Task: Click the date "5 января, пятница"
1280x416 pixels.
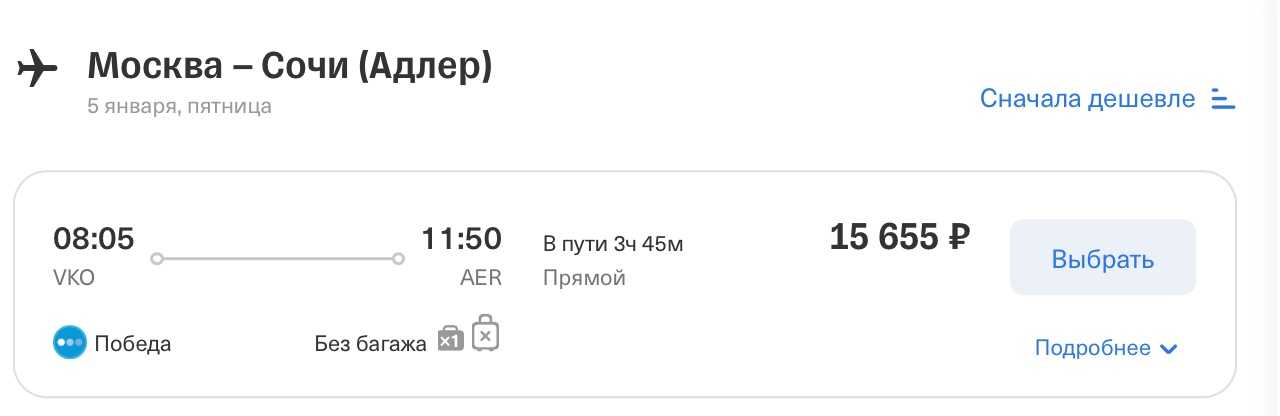Action: click(x=179, y=106)
